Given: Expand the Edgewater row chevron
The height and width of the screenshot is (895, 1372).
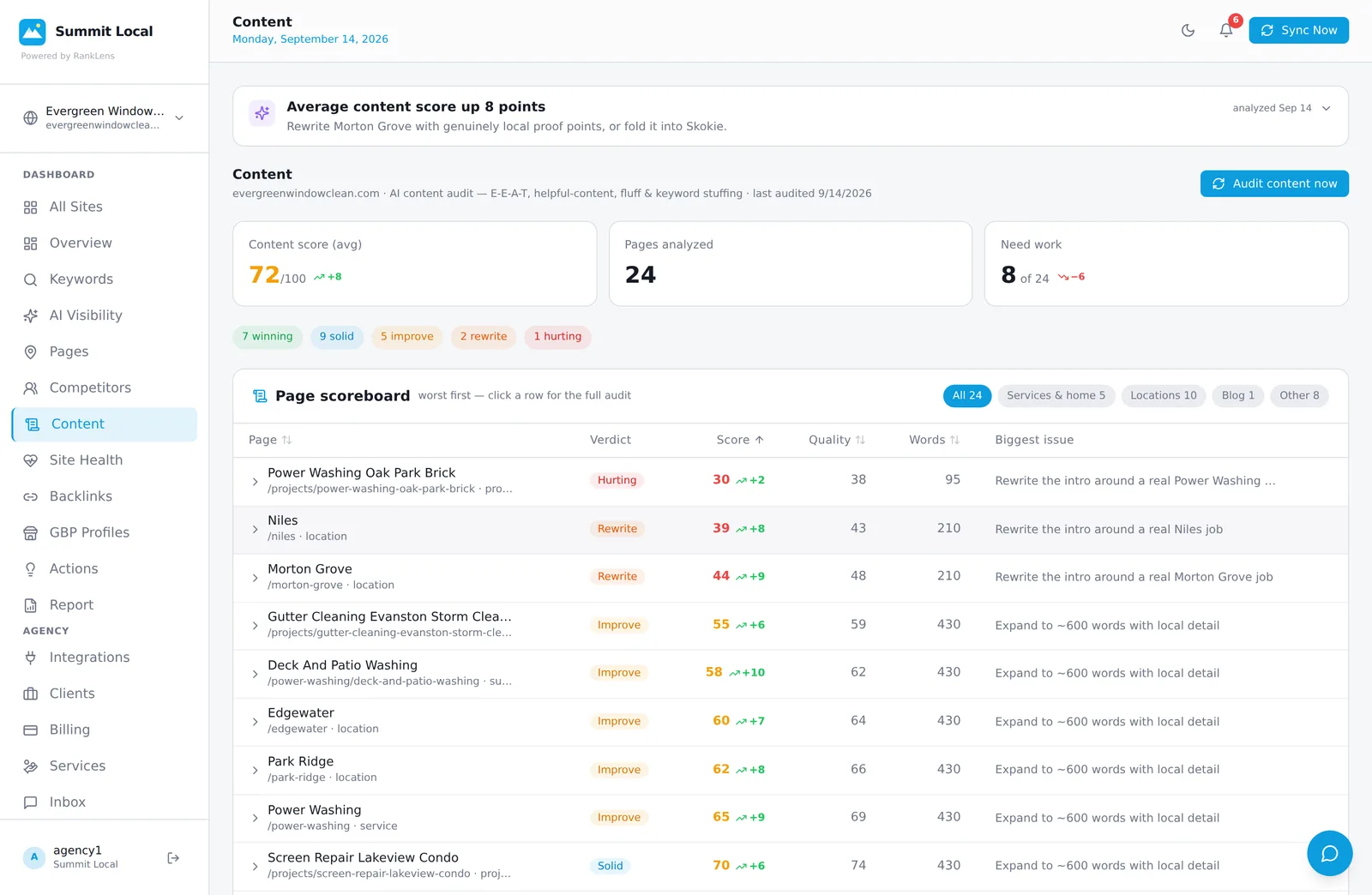Looking at the screenshot, I should tap(255, 722).
